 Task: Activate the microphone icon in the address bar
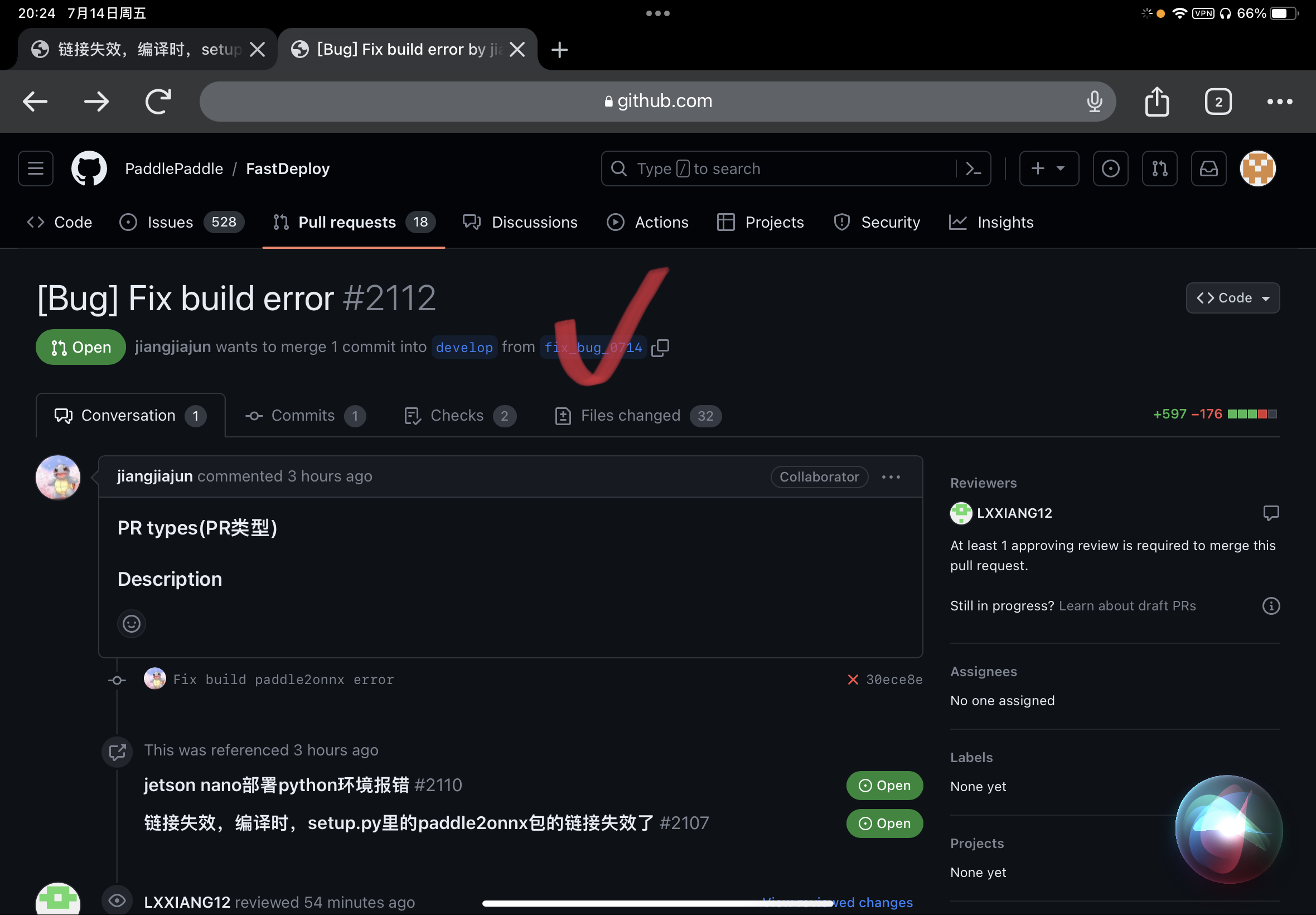coord(1094,101)
